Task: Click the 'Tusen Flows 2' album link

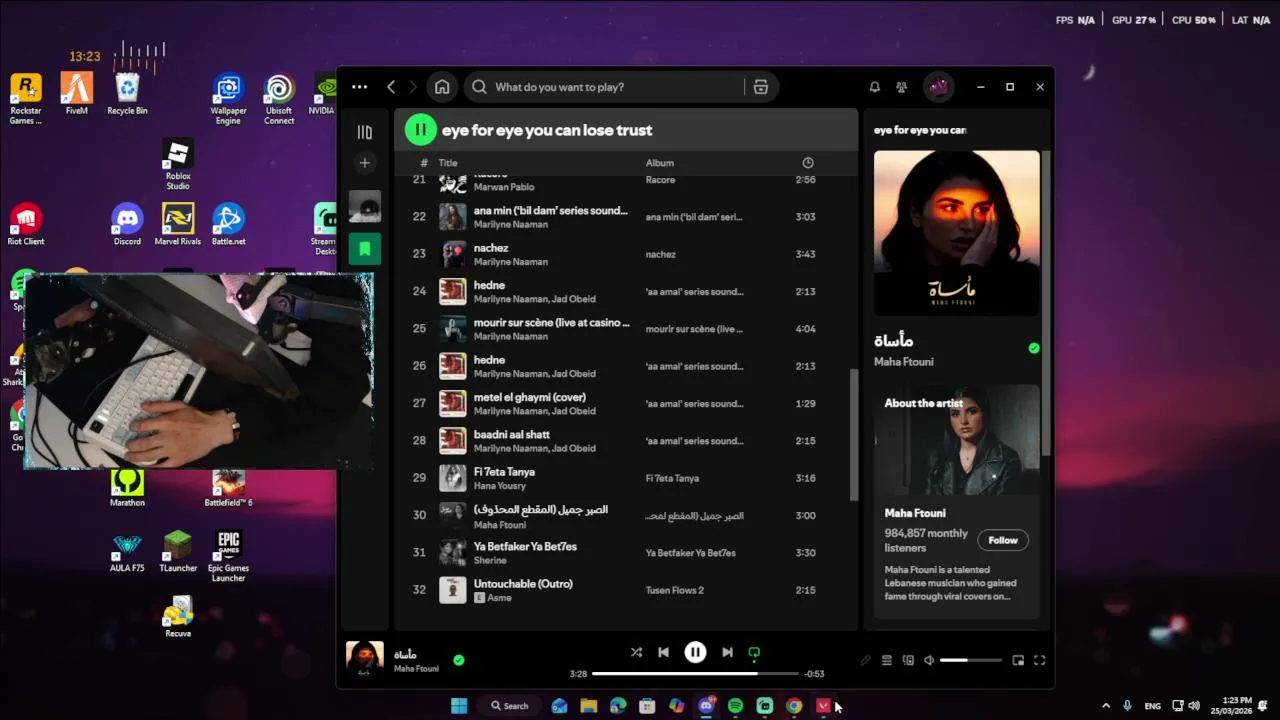Action: coord(675,590)
